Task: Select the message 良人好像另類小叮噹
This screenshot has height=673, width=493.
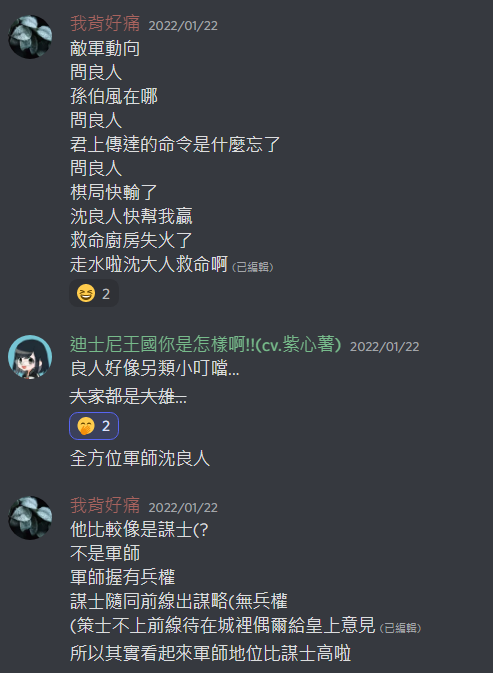Action: tap(154, 368)
